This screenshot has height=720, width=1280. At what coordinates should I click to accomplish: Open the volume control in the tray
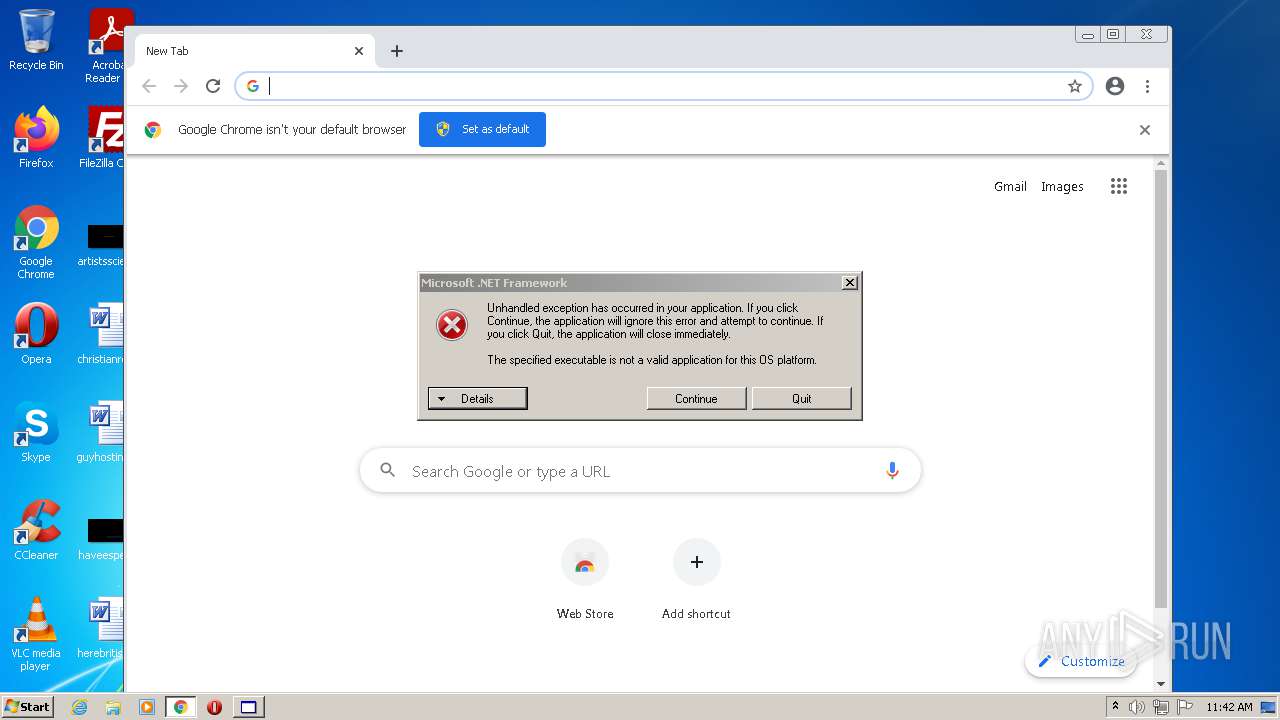tap(1137, 707)
